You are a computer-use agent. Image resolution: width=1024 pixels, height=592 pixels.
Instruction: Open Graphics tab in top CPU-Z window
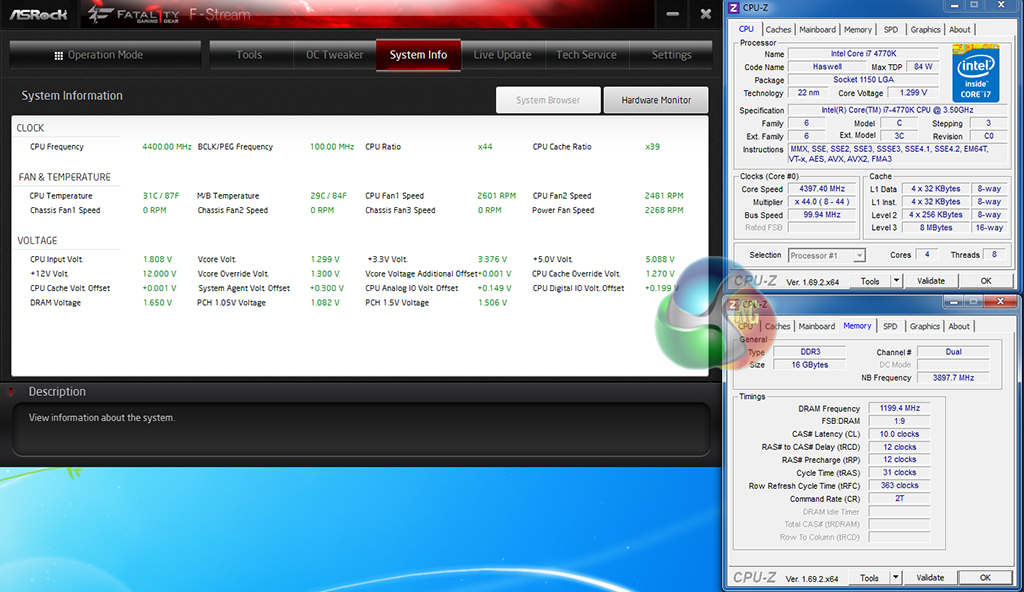click(925, 29)
